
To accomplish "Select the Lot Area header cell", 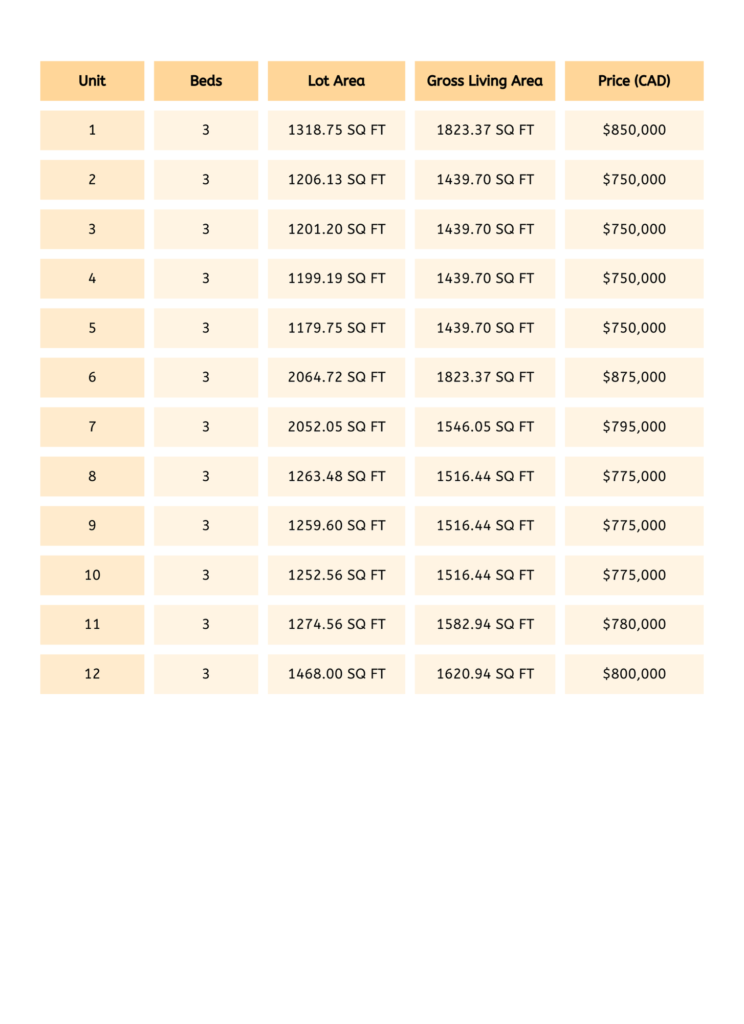I will (x=336, y=81).
